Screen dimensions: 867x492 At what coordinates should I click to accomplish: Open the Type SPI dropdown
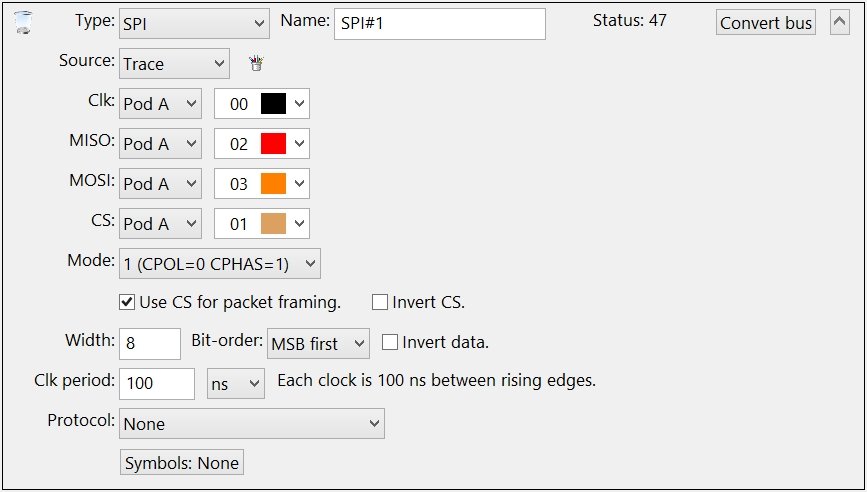click(194, 23)
